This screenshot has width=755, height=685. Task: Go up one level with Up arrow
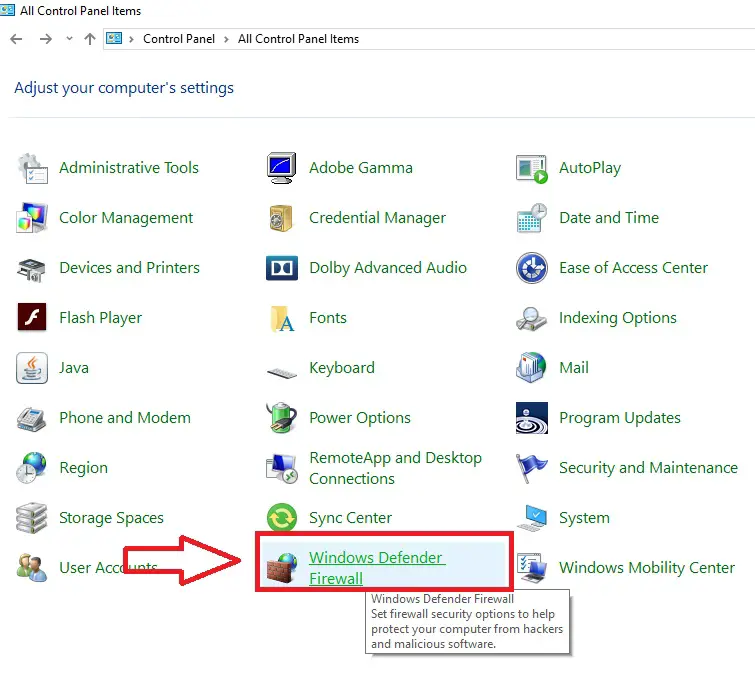pyautogui.click(x=90, y=39)
